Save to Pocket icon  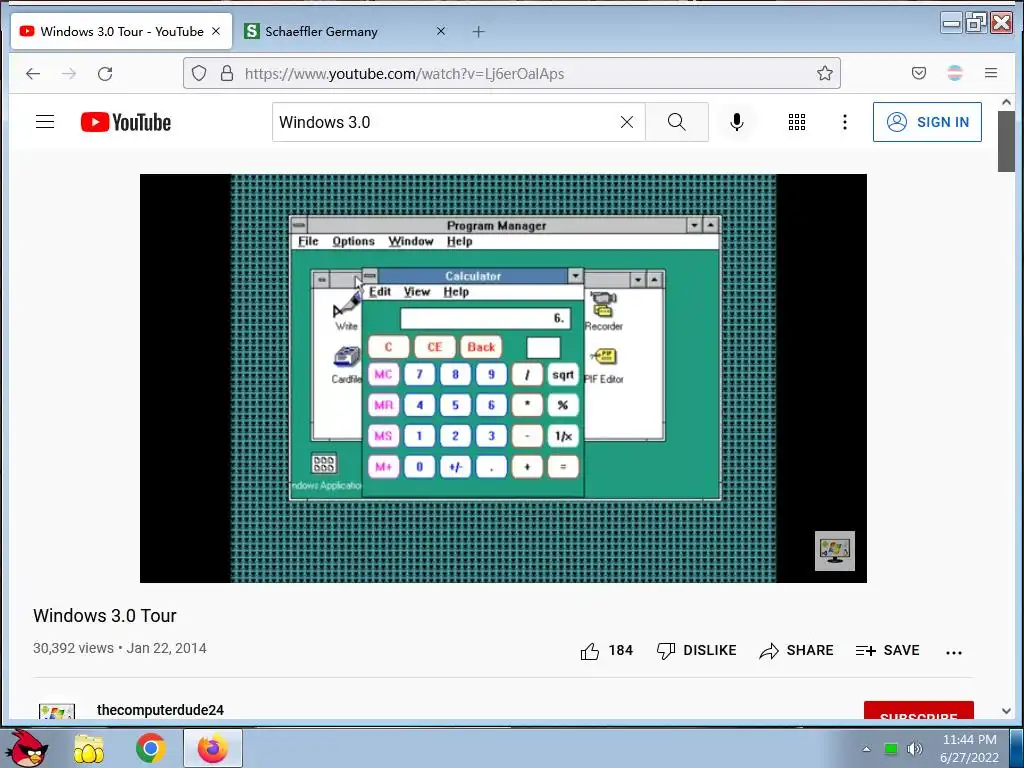[919, 73]
